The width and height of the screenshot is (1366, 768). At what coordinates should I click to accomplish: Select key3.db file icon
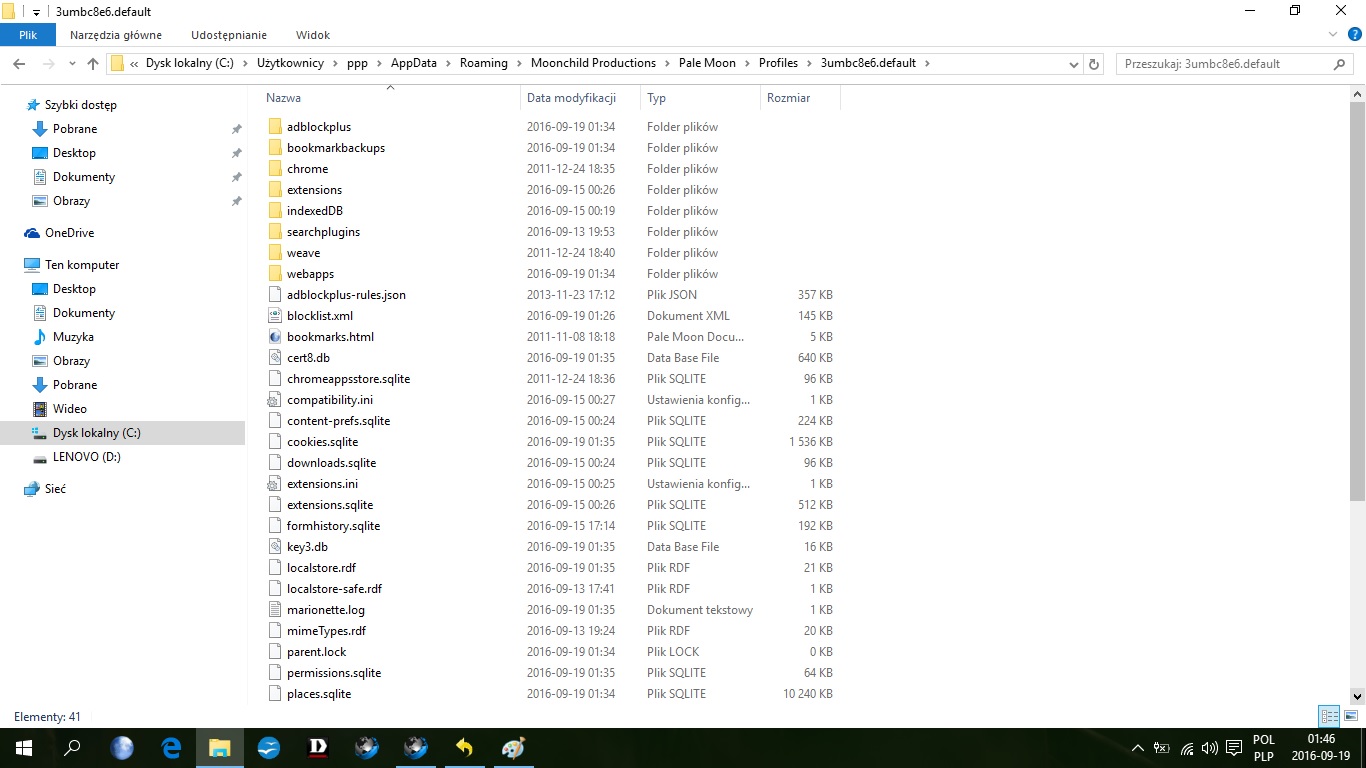click(x=277, y=547)
